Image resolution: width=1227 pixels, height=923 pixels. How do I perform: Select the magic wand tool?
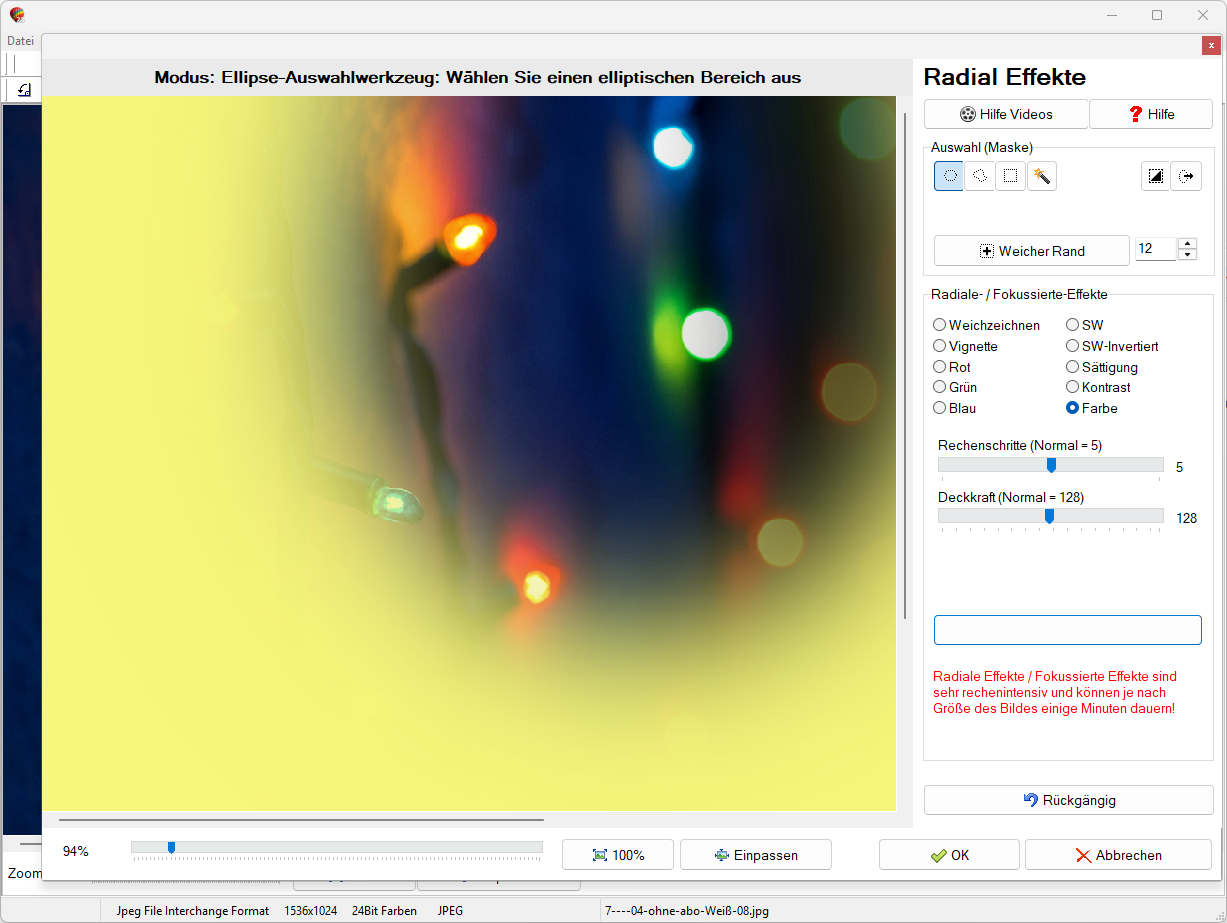pos(1041,176)
